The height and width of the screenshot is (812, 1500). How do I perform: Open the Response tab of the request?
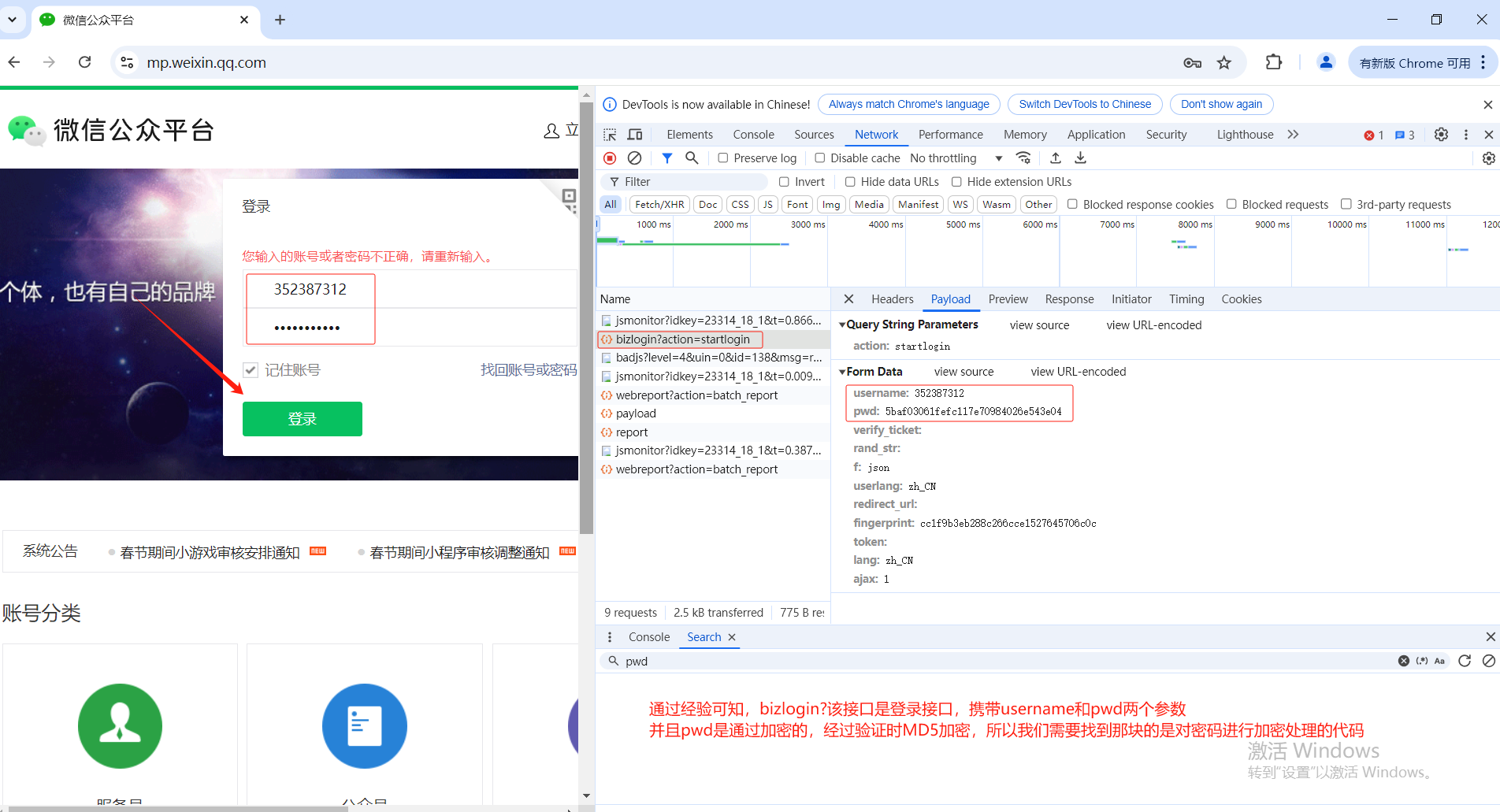(1069, 299)
